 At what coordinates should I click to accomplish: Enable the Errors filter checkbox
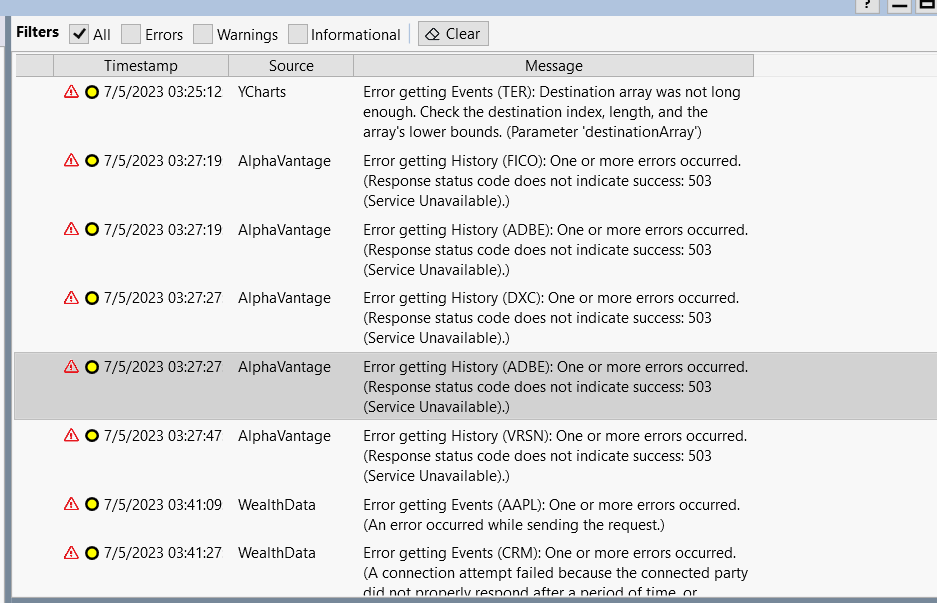click(x=131, y=34)
